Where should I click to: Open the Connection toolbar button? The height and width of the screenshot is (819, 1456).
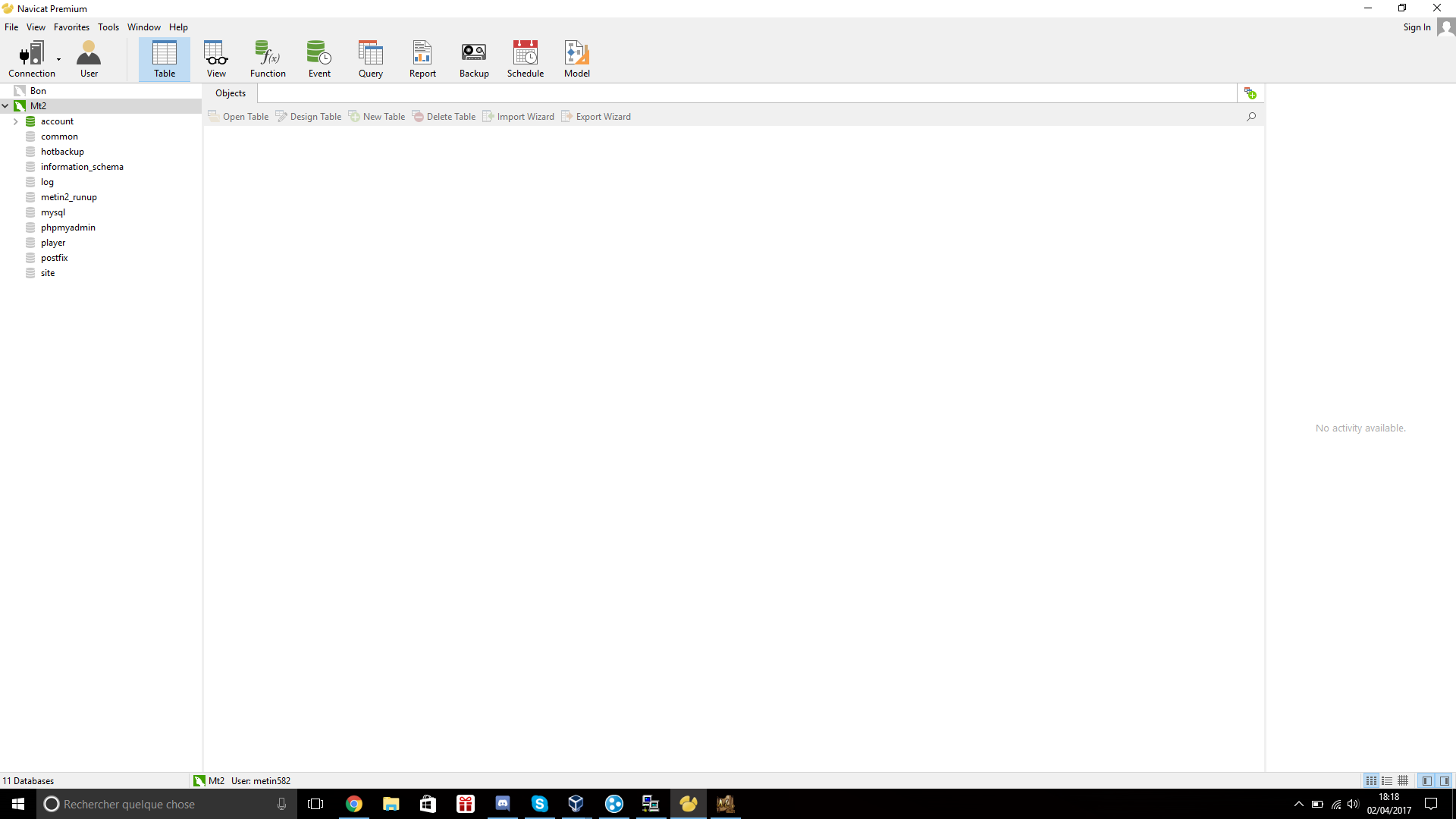coord(31,59)
